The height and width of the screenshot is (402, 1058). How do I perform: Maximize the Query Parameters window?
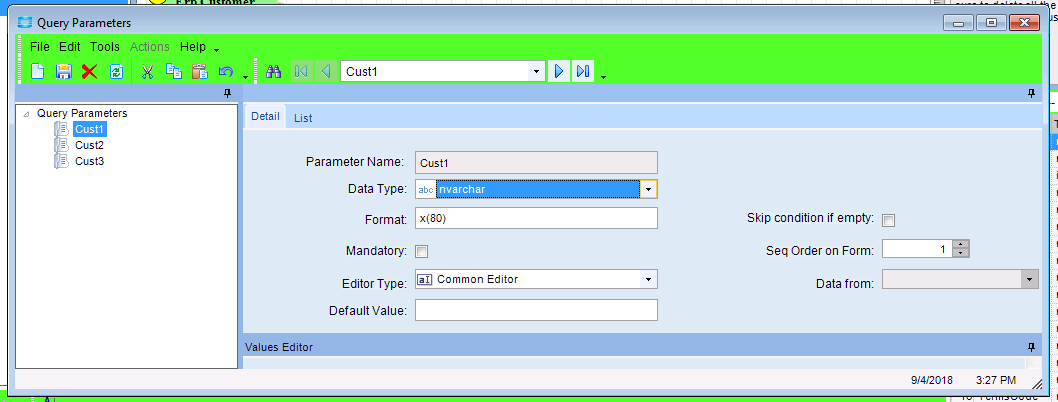(991, 22)
